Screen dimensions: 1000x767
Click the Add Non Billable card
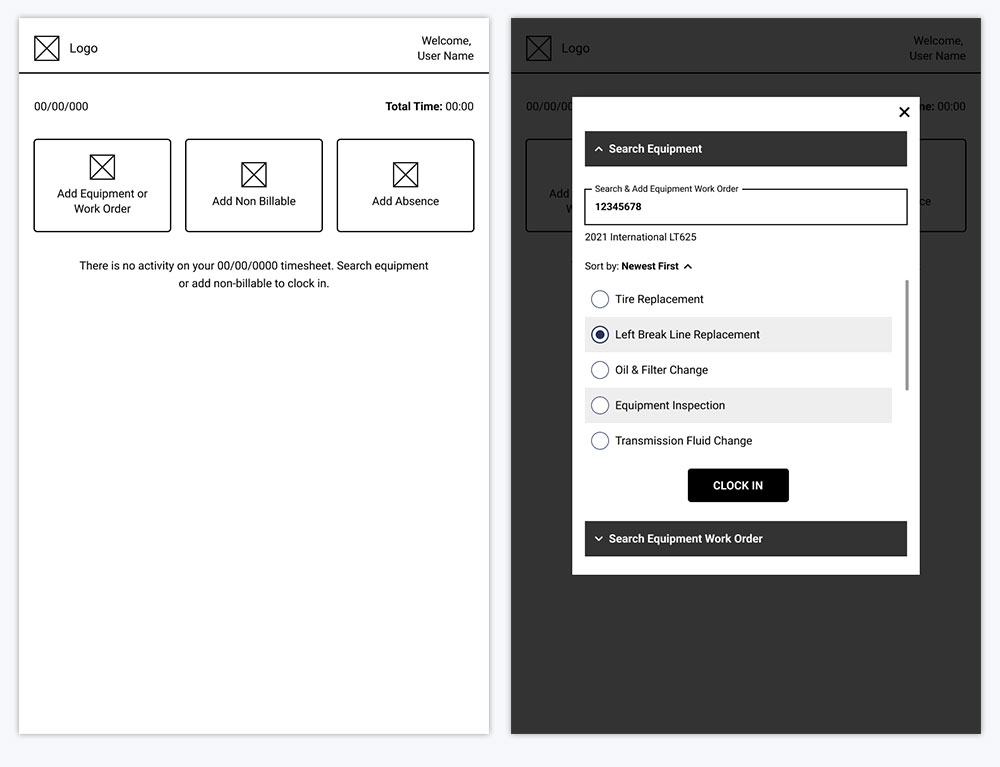253,185
